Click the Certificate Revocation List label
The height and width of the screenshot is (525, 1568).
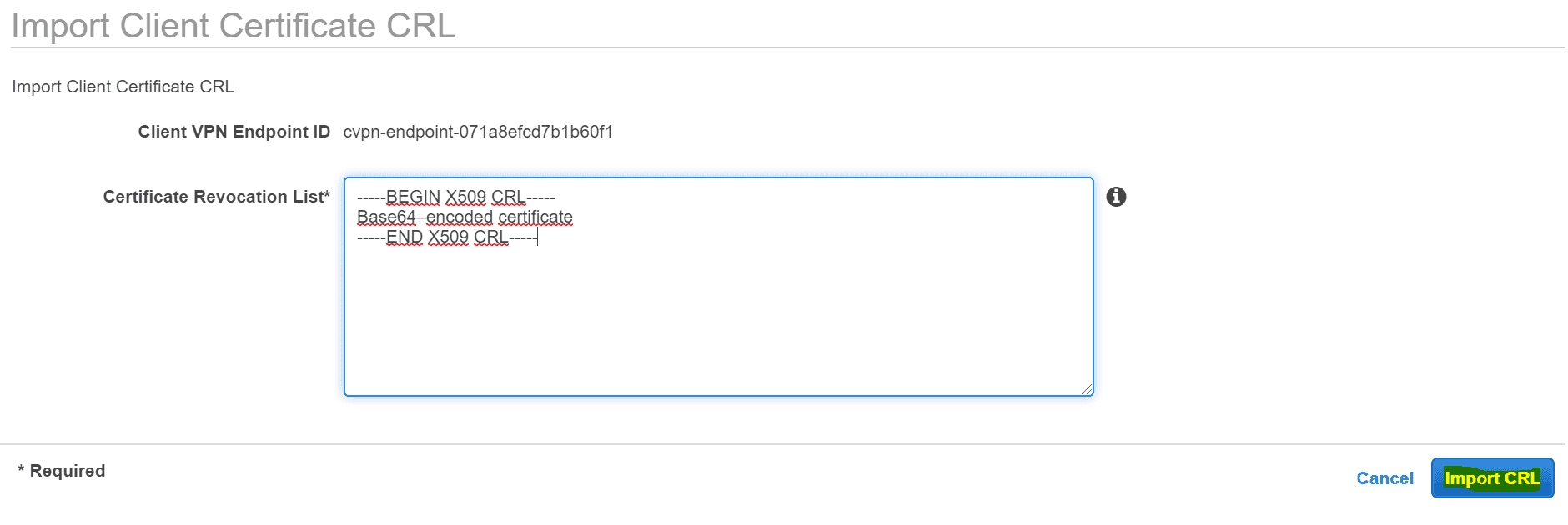[217, 197]
